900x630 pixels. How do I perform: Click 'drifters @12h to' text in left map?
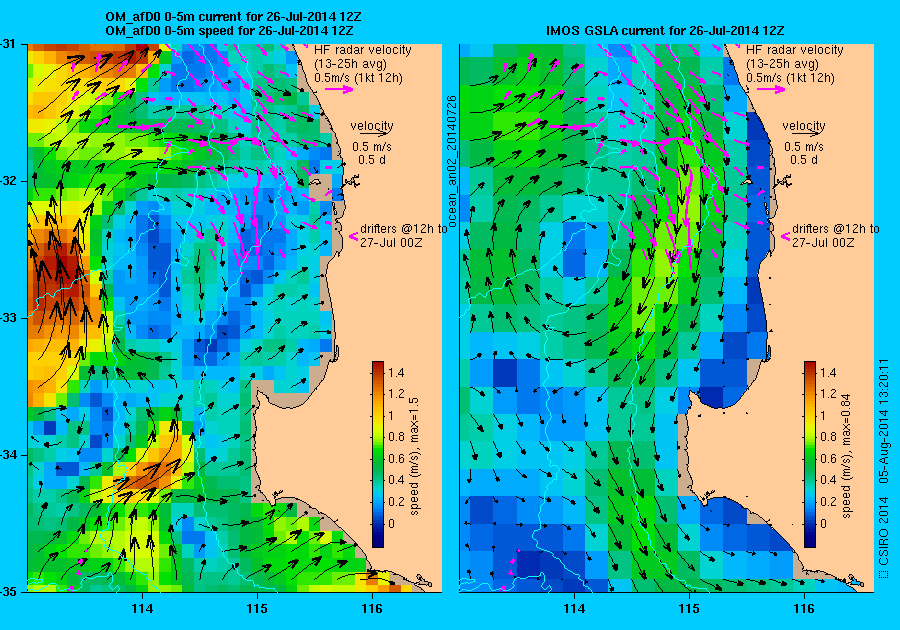tap(404, 228)
